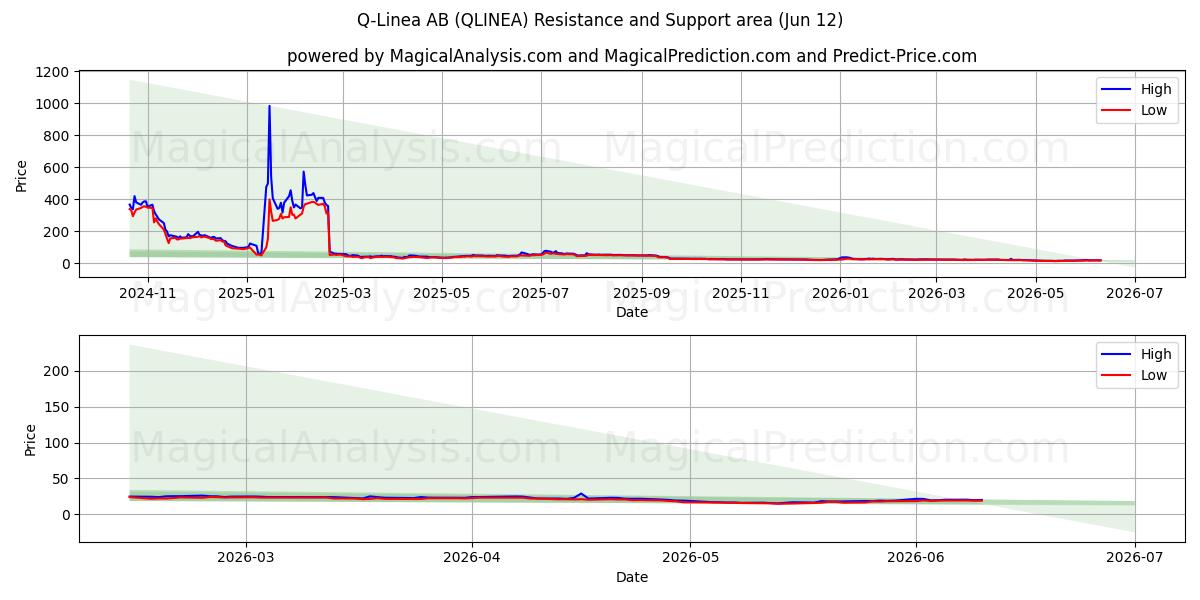Screen dimensions: 1200x600
Task: Click the price spike peak near 1000 in the top chart
Action: click(x=269, y=106)
